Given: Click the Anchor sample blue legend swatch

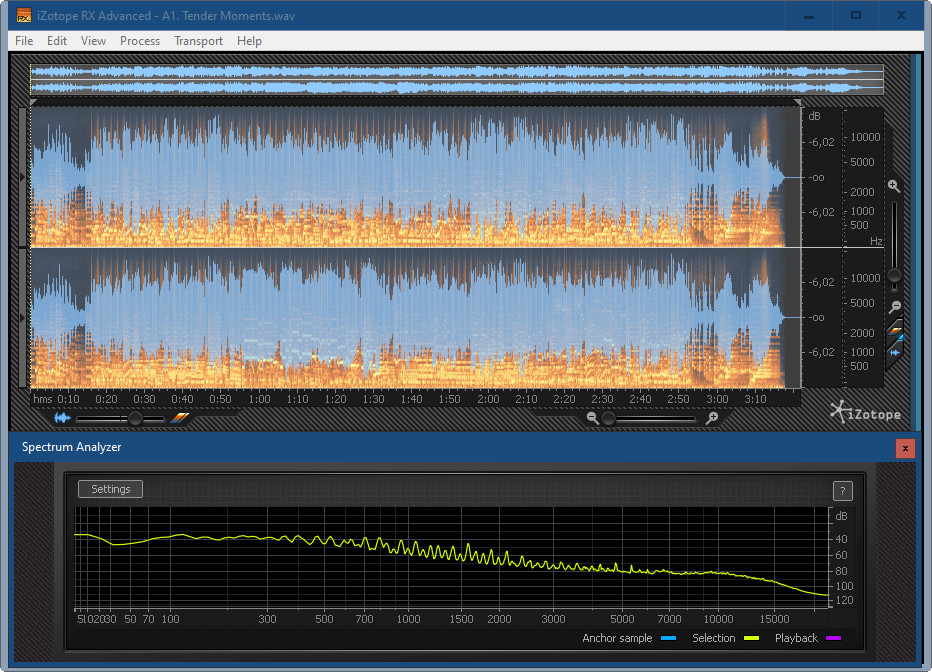Looking at the screenshot, I should point(668,638).
